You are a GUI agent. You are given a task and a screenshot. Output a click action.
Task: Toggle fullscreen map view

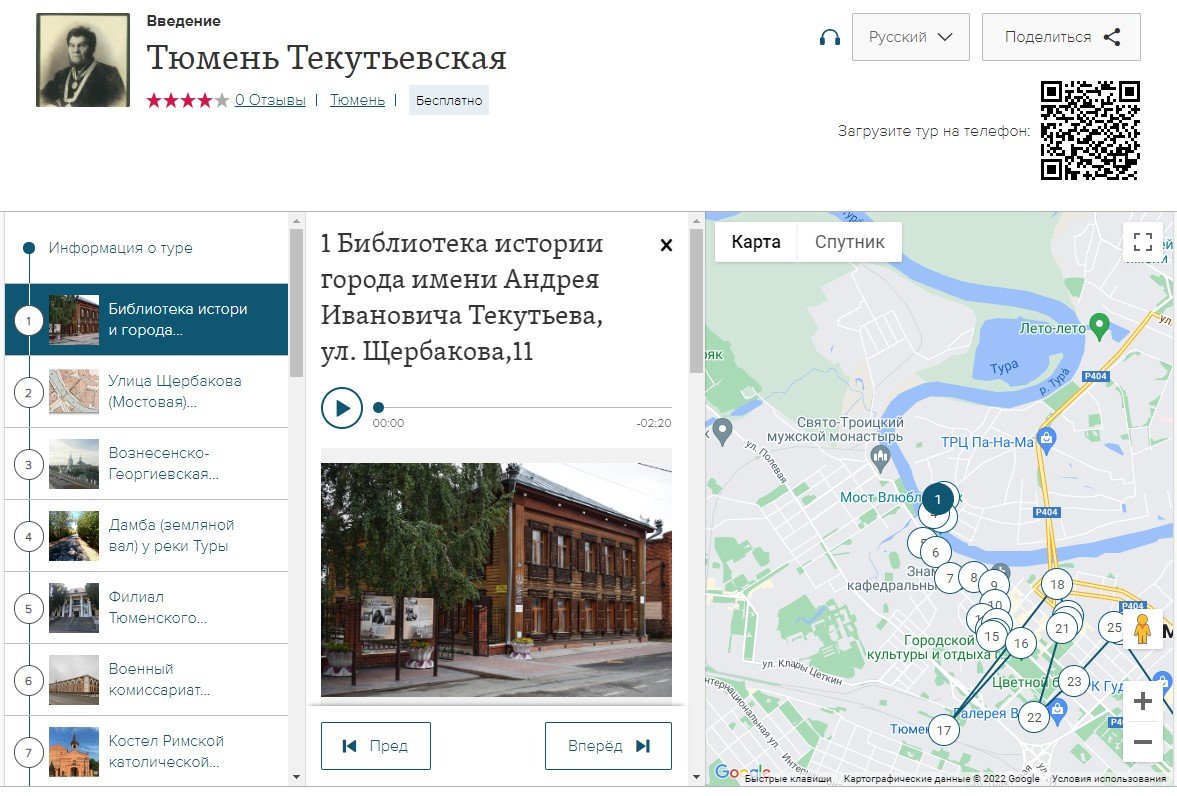pos(1143,241)
